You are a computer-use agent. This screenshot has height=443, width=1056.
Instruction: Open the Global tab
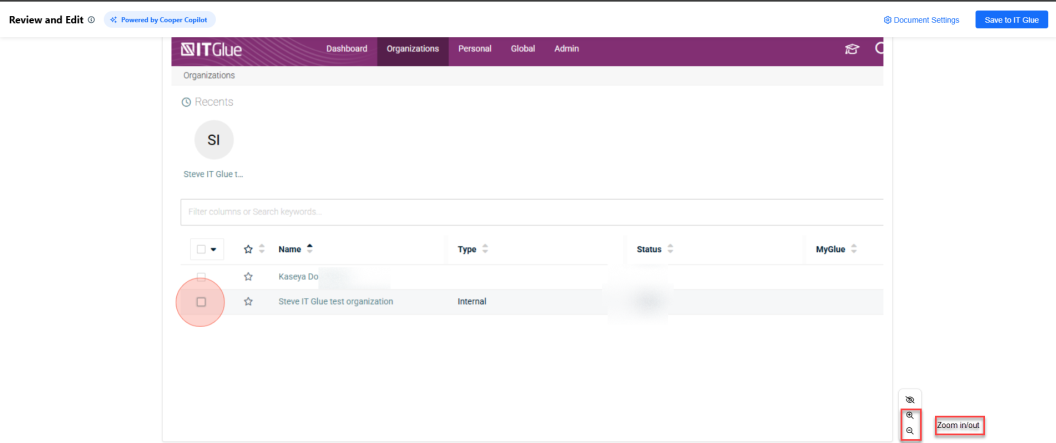pyautogui.click(x=523, y=48)
